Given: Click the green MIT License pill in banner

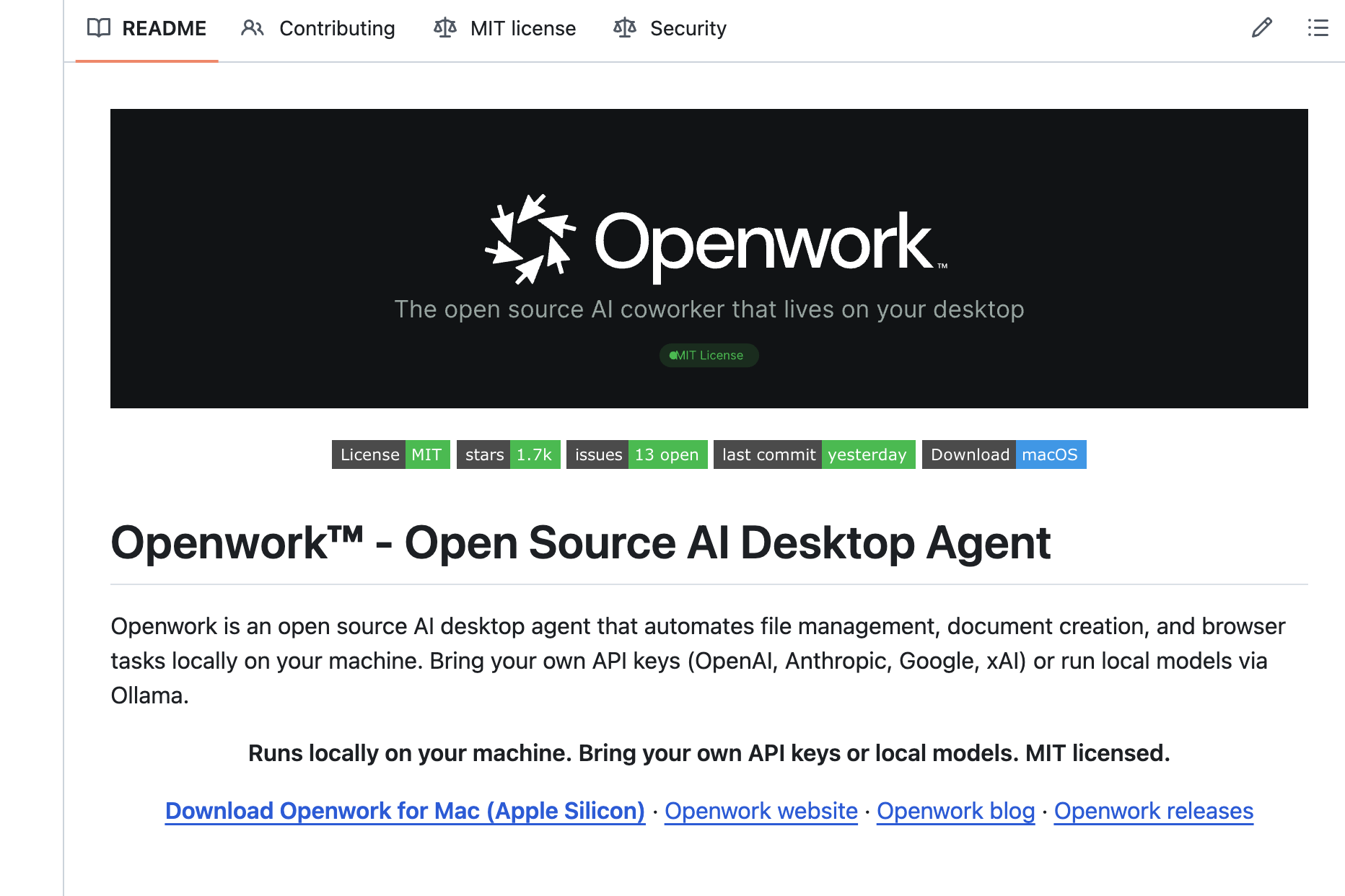Looking at the screenshot, I should pos(709,355).
